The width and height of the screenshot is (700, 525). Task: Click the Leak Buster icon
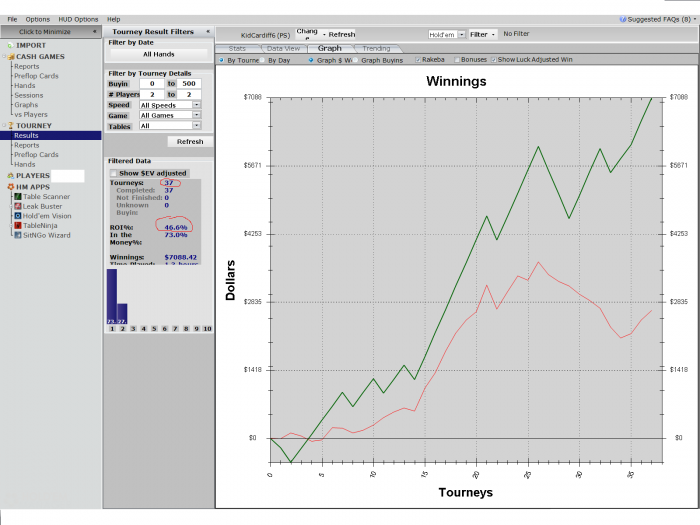click(x=18, y=206)
